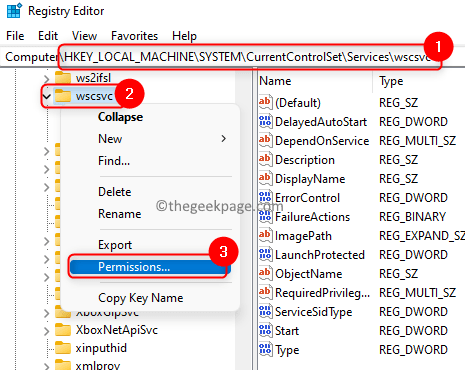Click the Type DWORD value icon

point(265,349)
